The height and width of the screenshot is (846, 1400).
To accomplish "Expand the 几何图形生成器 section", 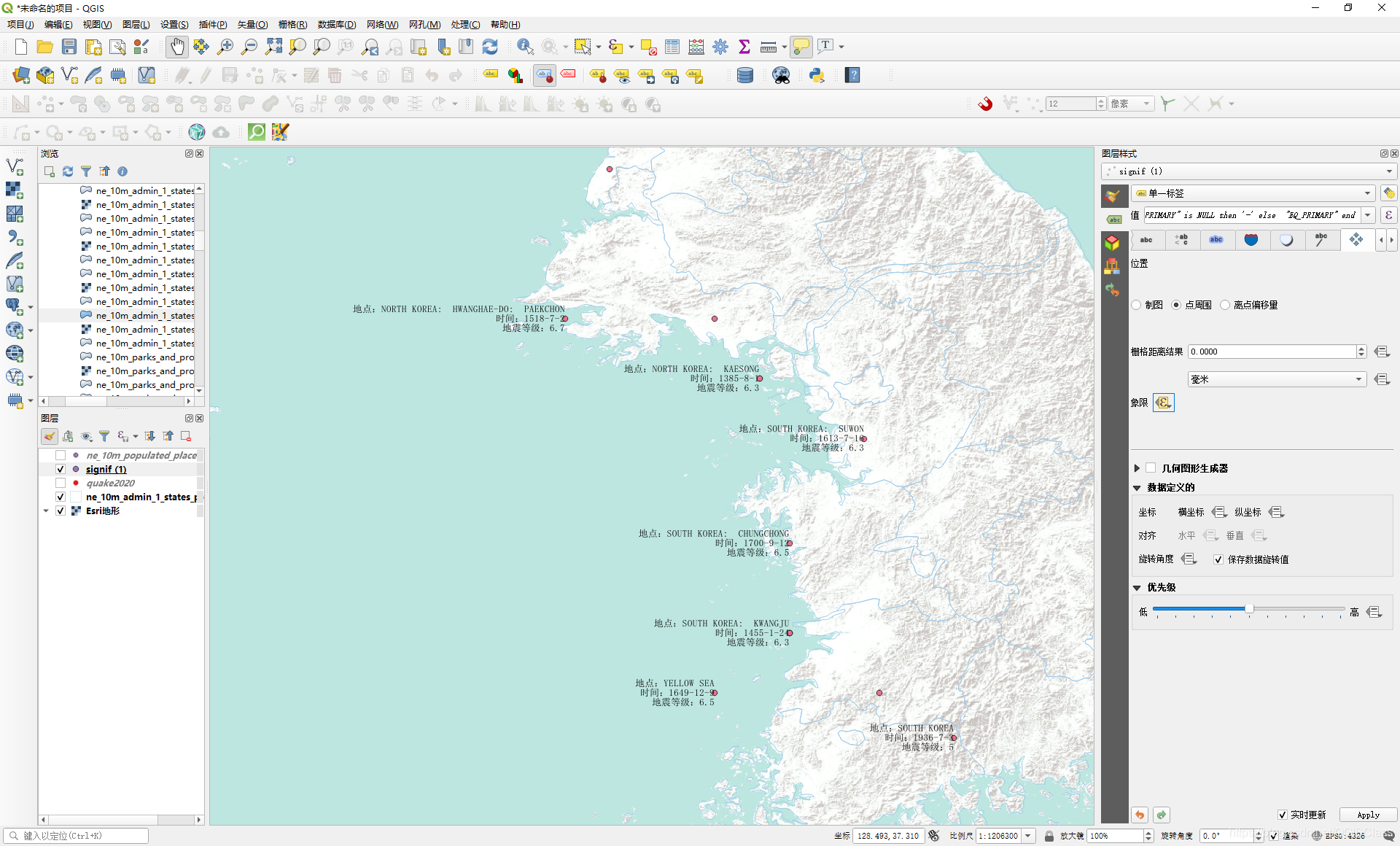I will 1137,468.
